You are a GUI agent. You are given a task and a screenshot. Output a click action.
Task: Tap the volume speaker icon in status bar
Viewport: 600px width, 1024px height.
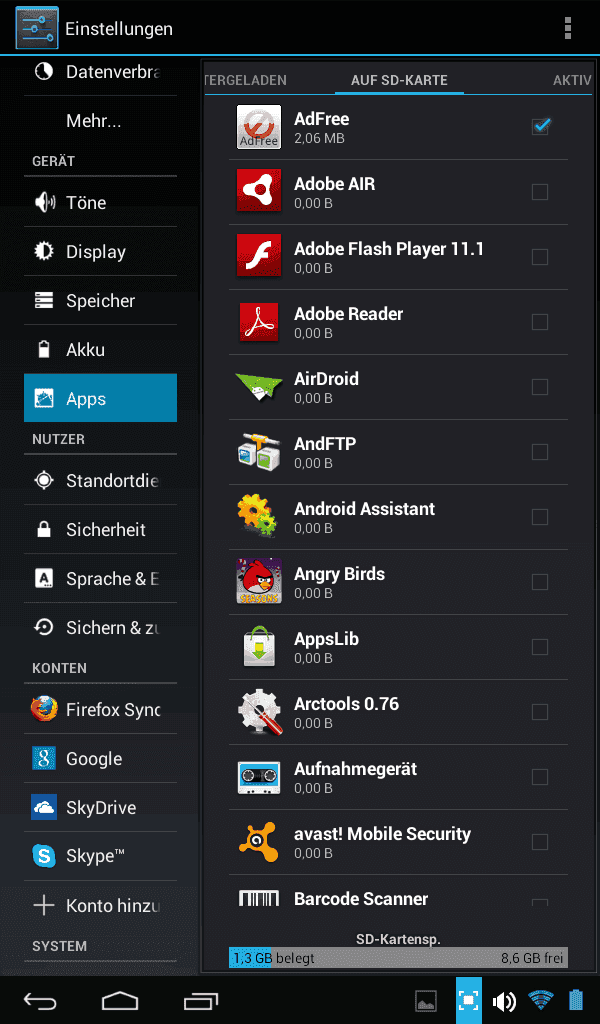(x=503, y=1000)
